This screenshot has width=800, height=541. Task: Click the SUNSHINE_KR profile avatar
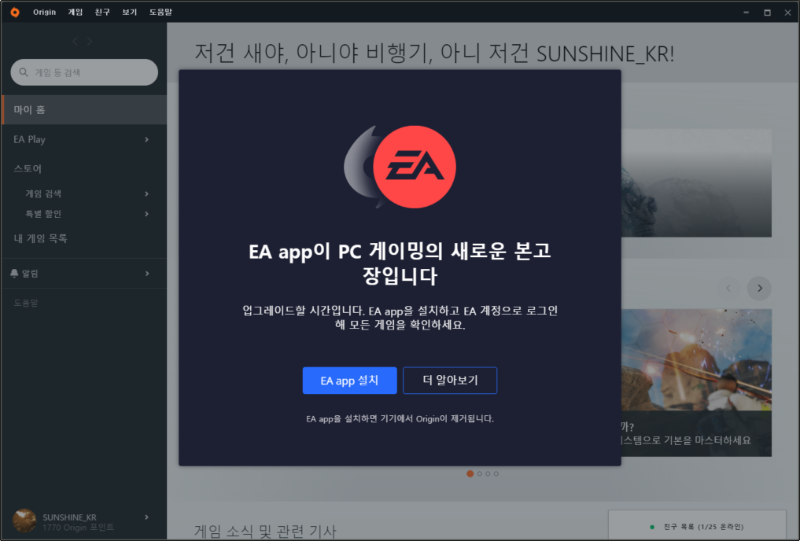(x=24, y=521)
